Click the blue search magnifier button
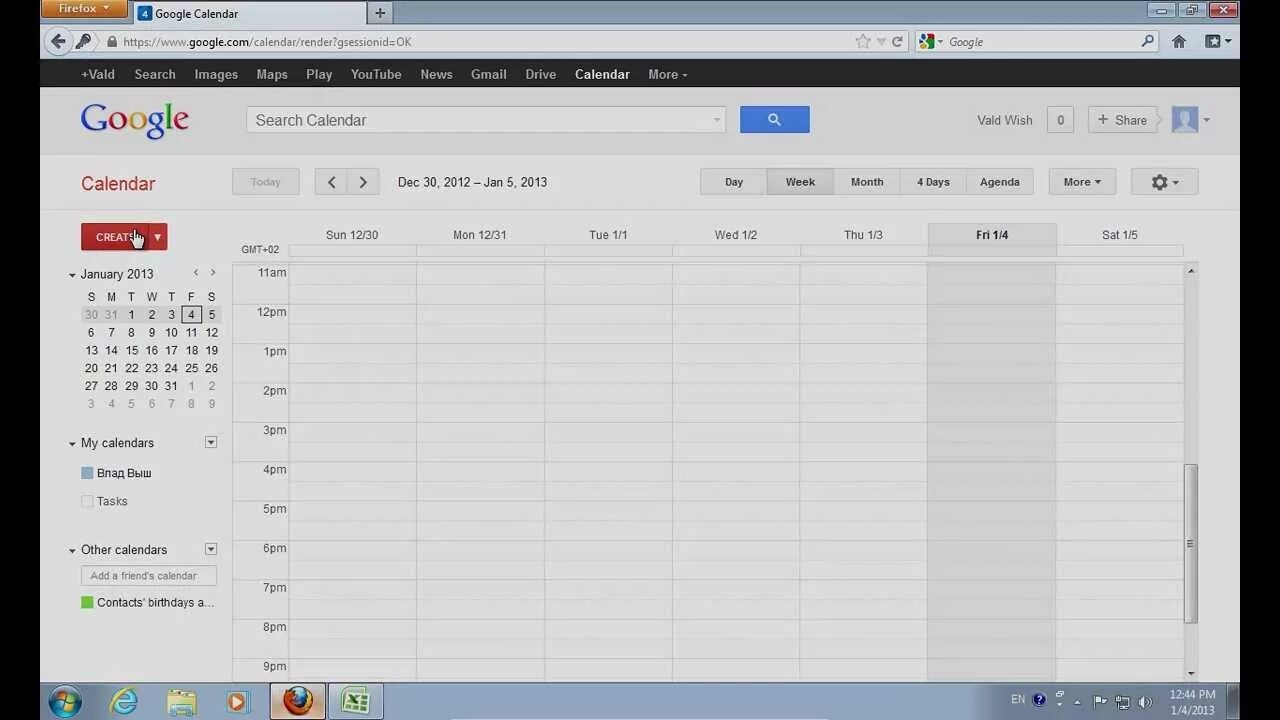 click(x=774, y=120)
